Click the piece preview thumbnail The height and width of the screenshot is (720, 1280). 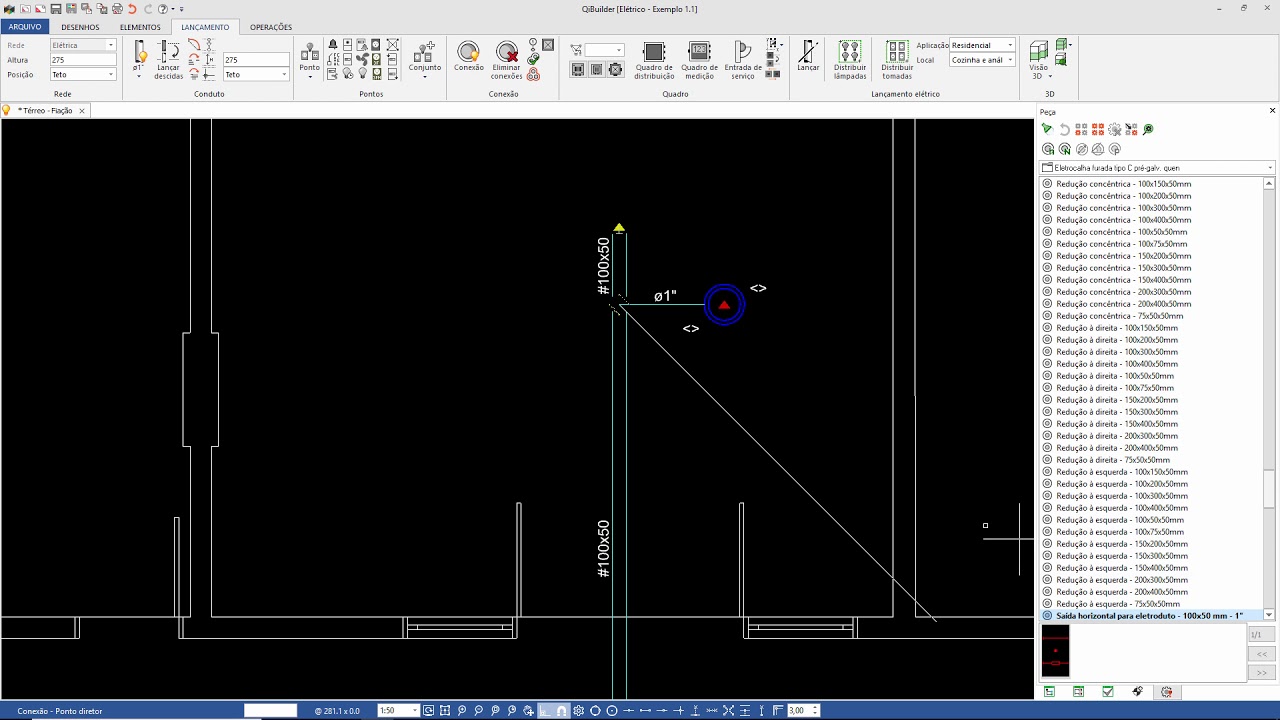[1055, 651]
